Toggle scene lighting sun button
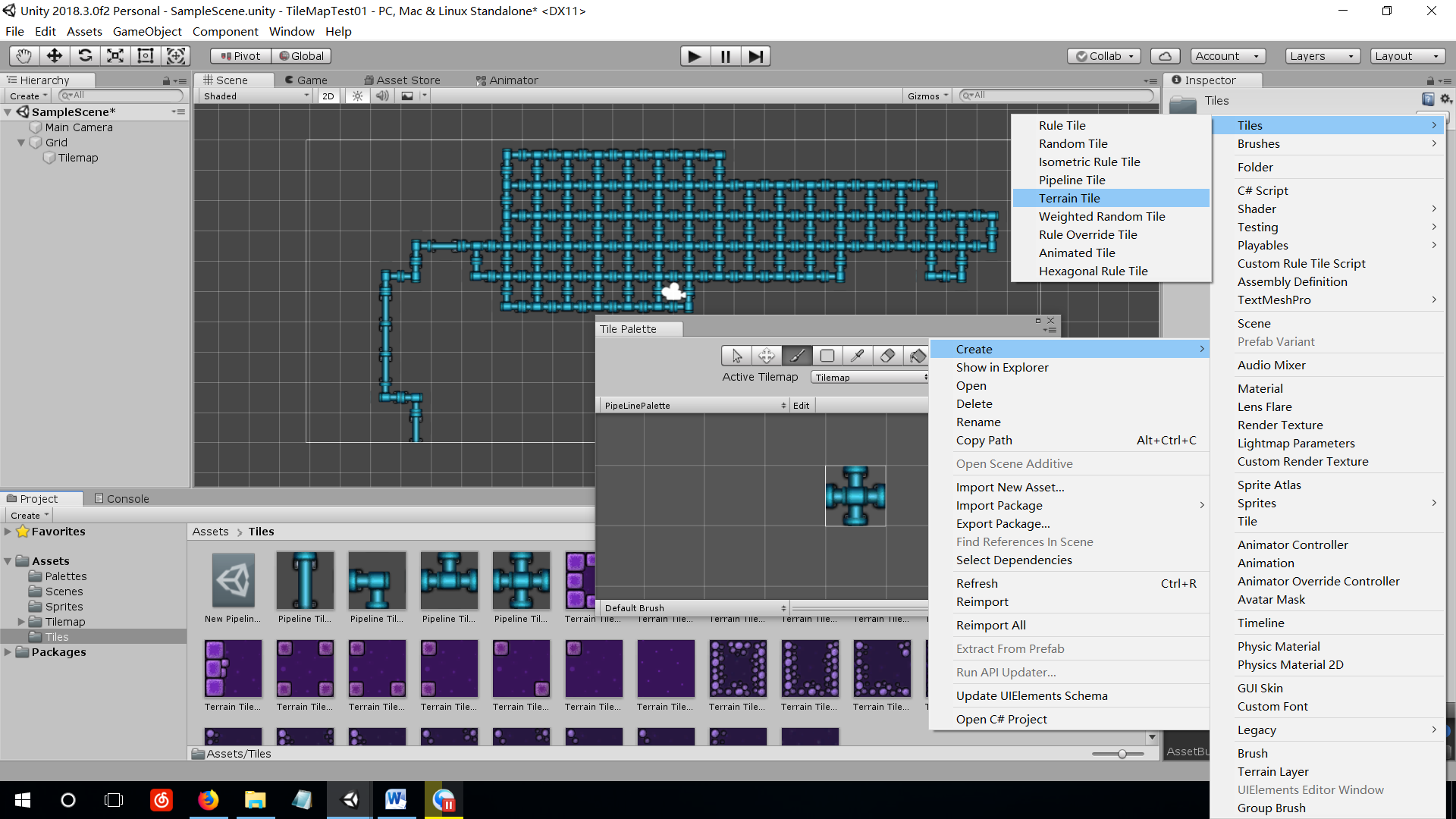The height and width of the screenshot is (819, 1456). tap(358, 96)
